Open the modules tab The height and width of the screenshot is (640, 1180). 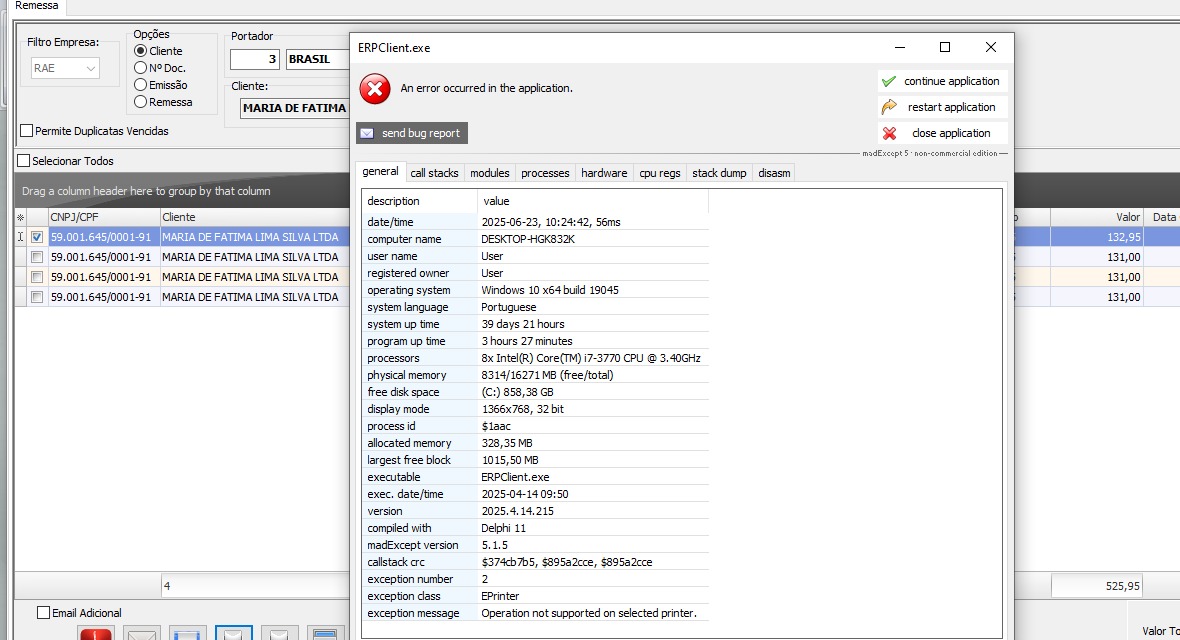[489, 173]
